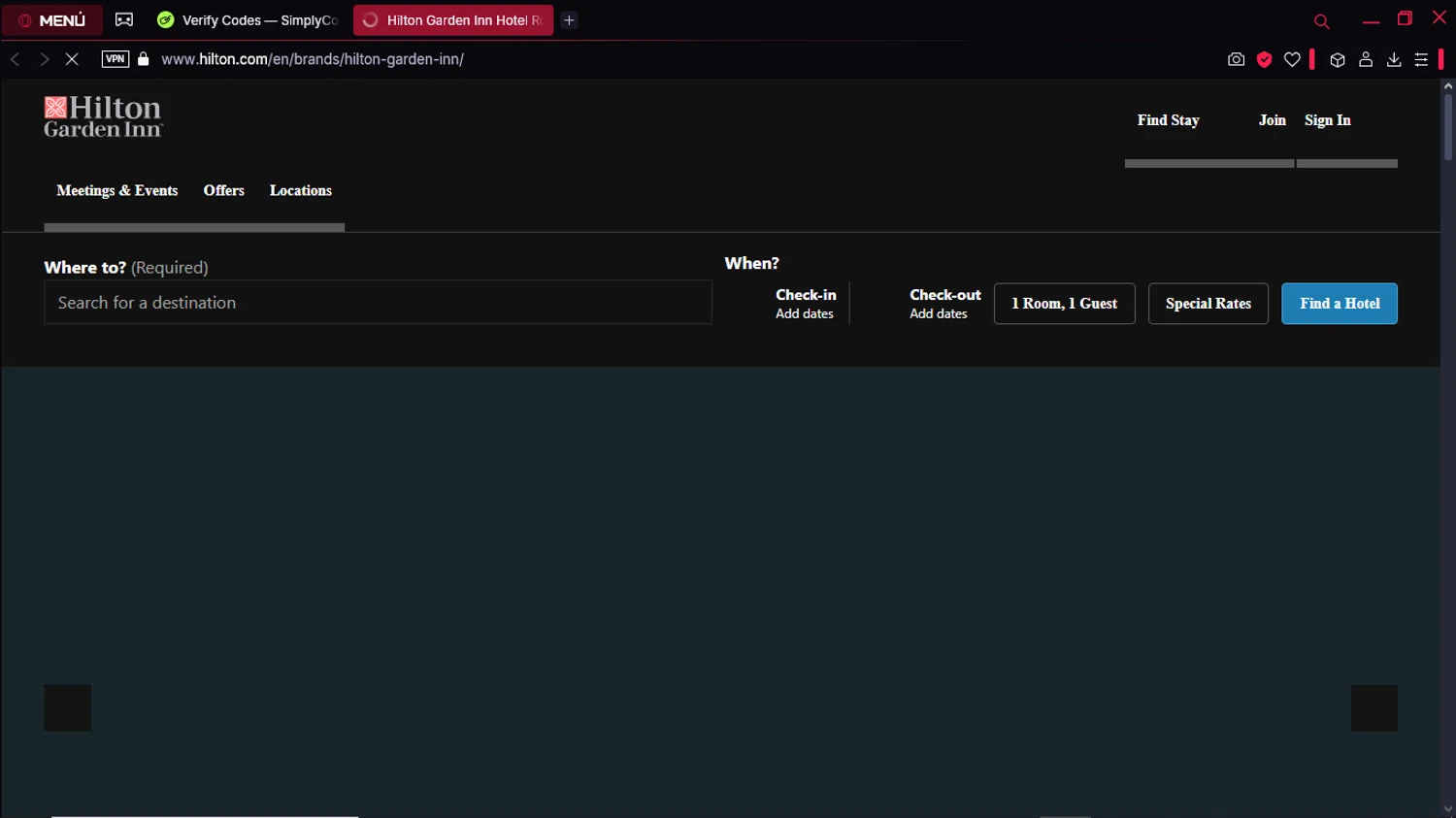Open the browser profile account icon

[x=1366, y=60]
